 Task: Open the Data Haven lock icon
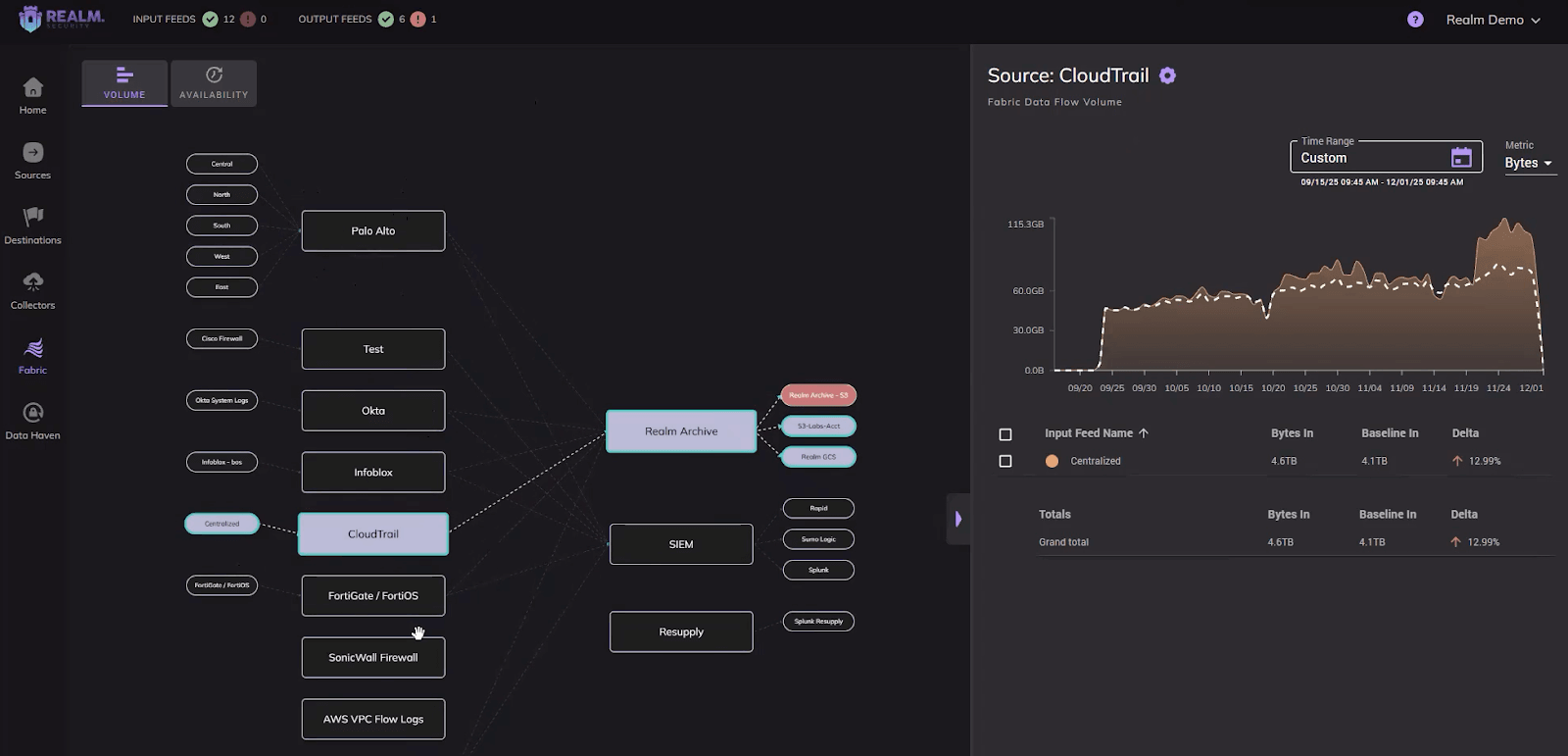click(x=32, y=413)
